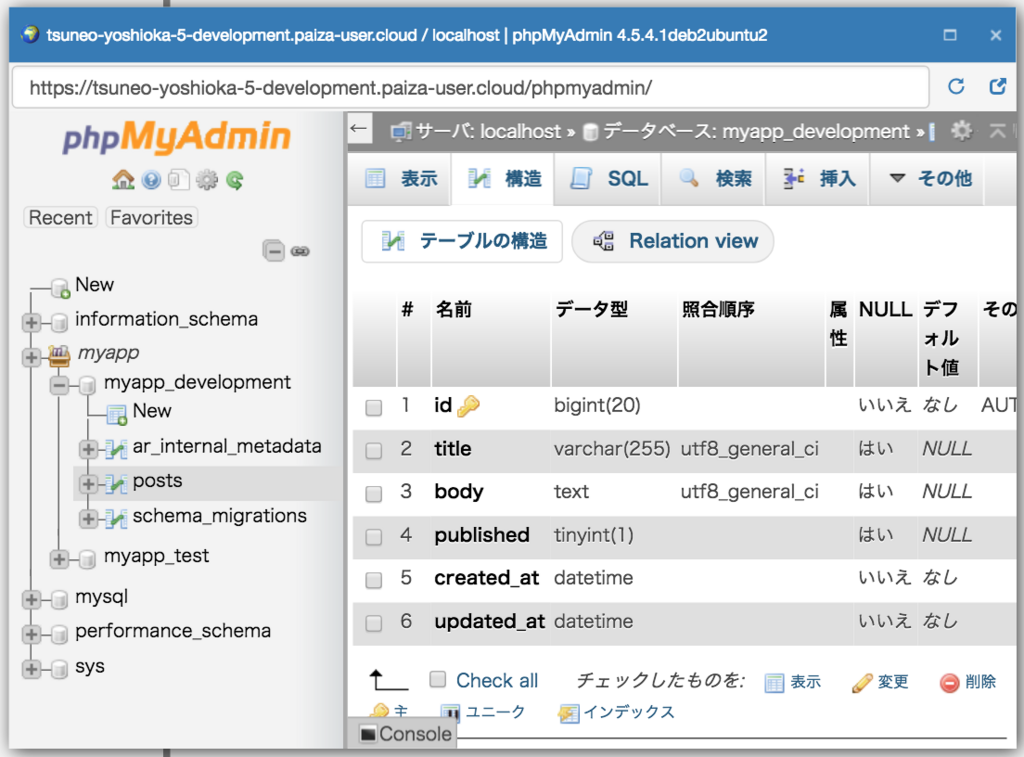Click the primary key icon beside id
This screenshot has width=1024, height=757.
[468, 406]
